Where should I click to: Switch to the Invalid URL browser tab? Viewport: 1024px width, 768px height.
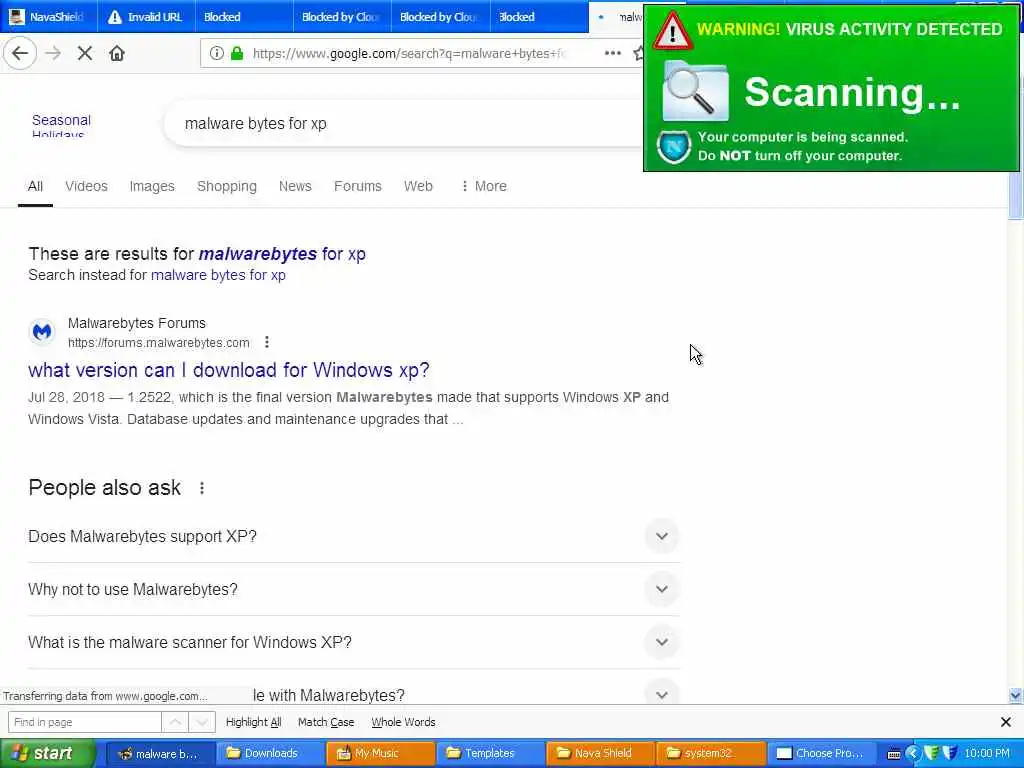click(147, 17)
